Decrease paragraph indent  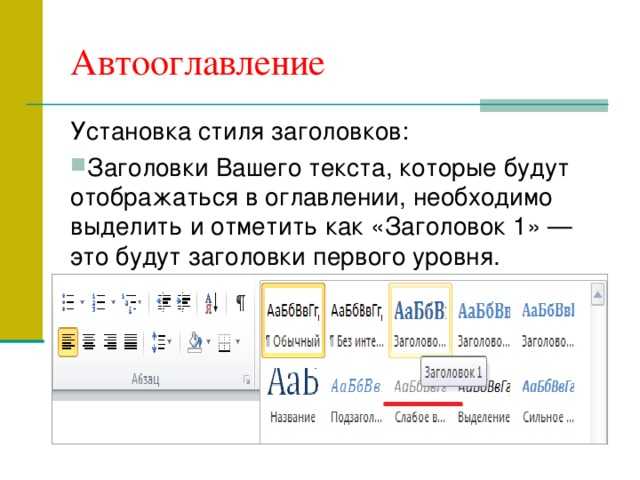click(164, 303)
